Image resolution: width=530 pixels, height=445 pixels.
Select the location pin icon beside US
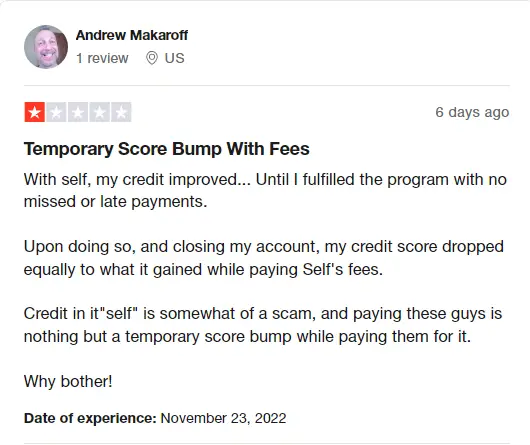click(x=152, y=58)
